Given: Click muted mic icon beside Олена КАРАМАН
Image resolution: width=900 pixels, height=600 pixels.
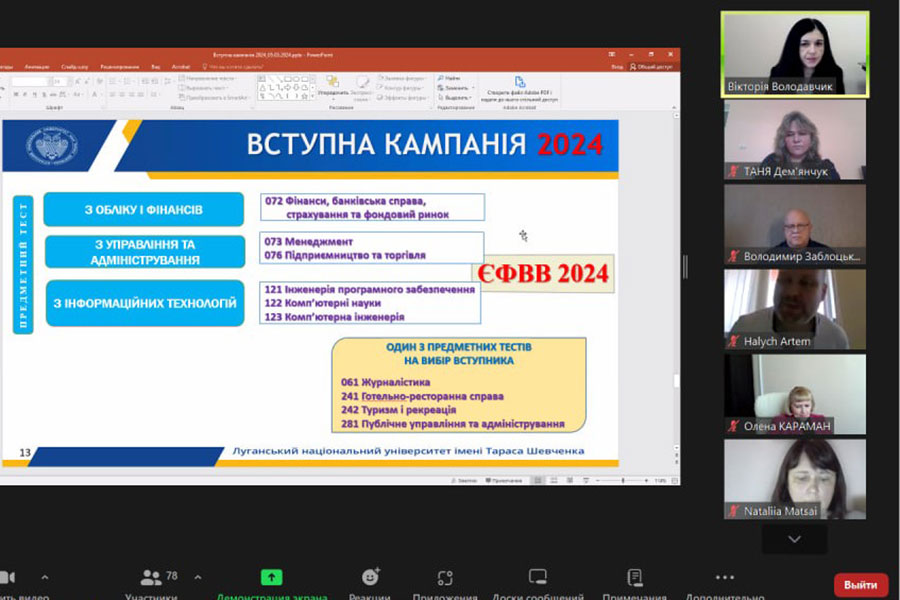Looking at the screenshot, I should 734,426.
